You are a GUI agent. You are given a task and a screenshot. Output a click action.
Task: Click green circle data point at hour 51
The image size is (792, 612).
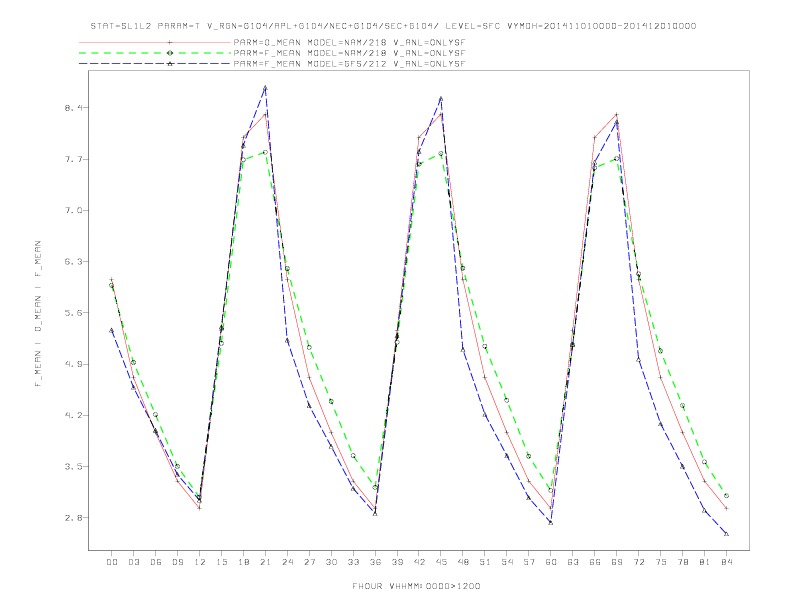[485, 346]
